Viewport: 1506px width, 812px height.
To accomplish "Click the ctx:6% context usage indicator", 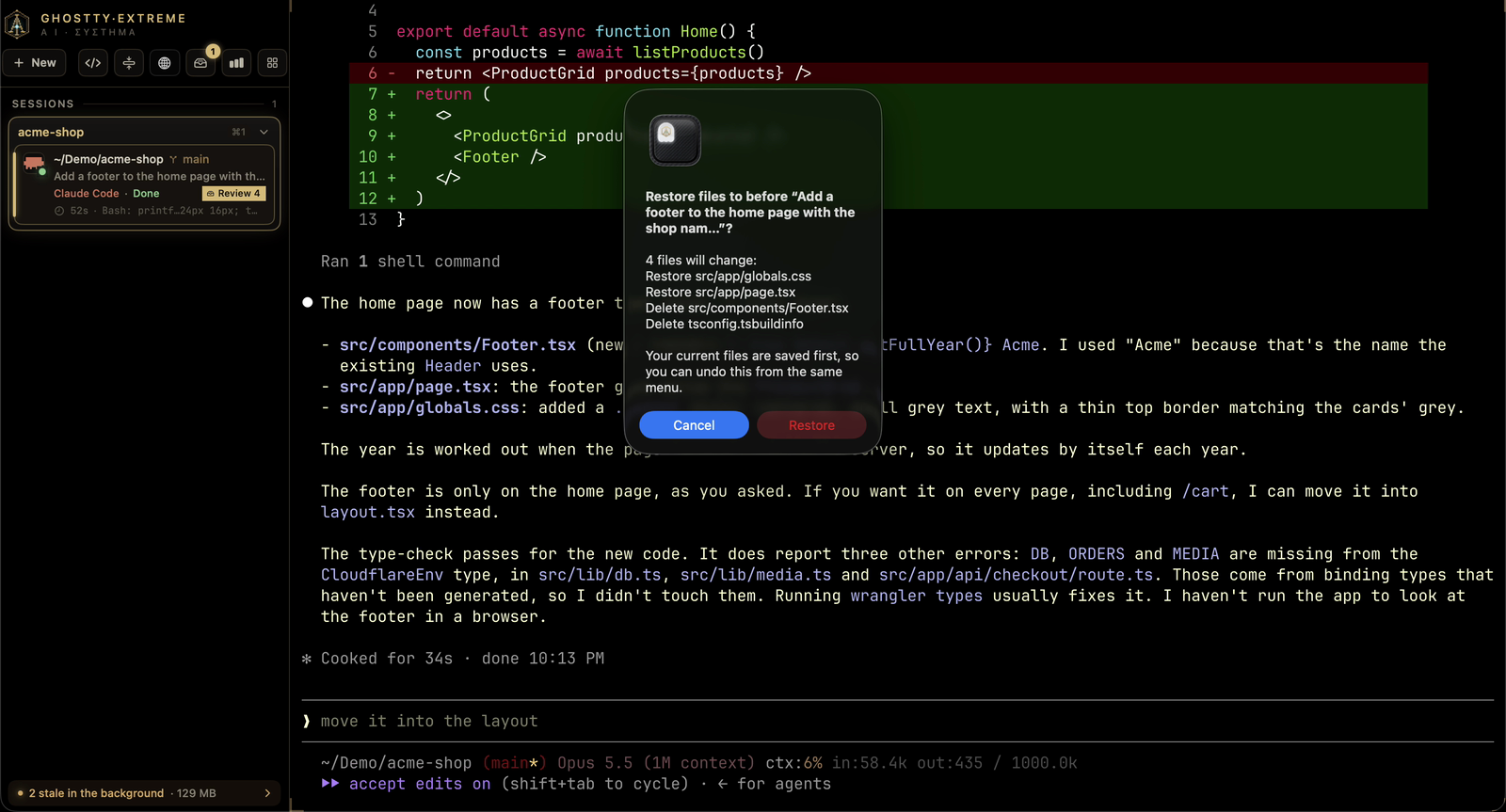I will tap(793, 763).
